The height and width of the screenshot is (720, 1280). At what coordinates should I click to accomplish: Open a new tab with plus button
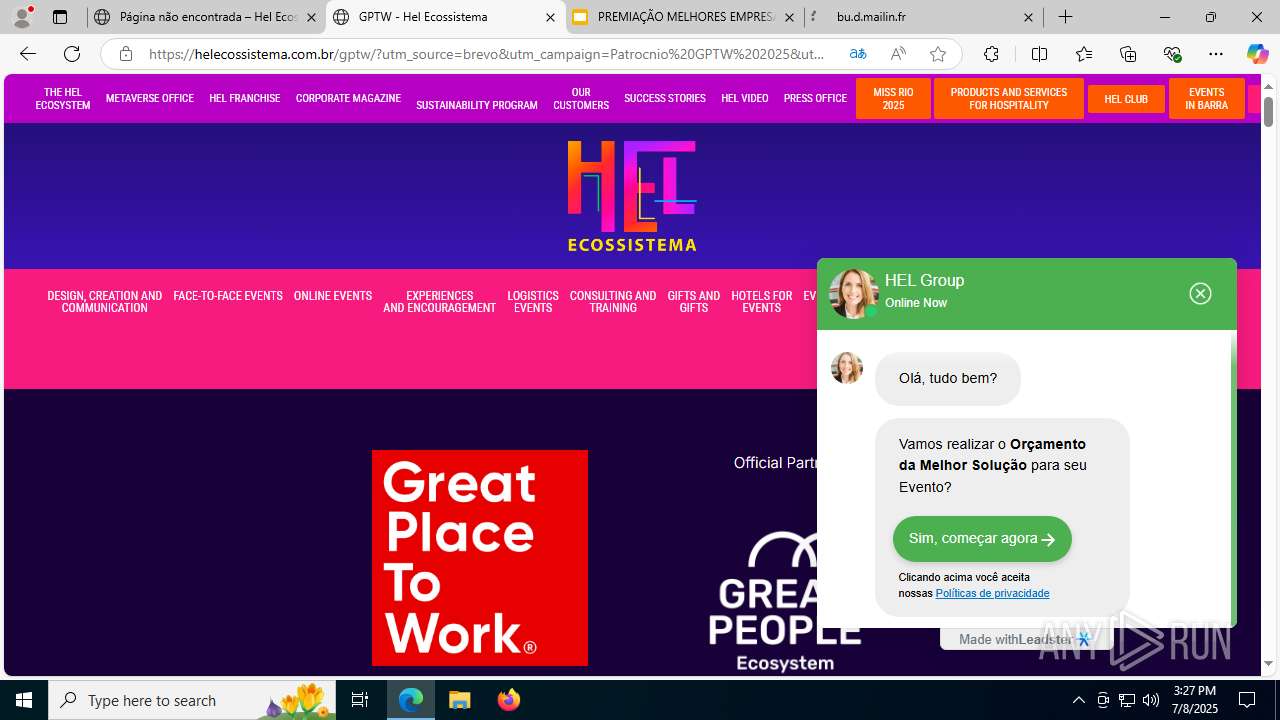coord(1066,17)
